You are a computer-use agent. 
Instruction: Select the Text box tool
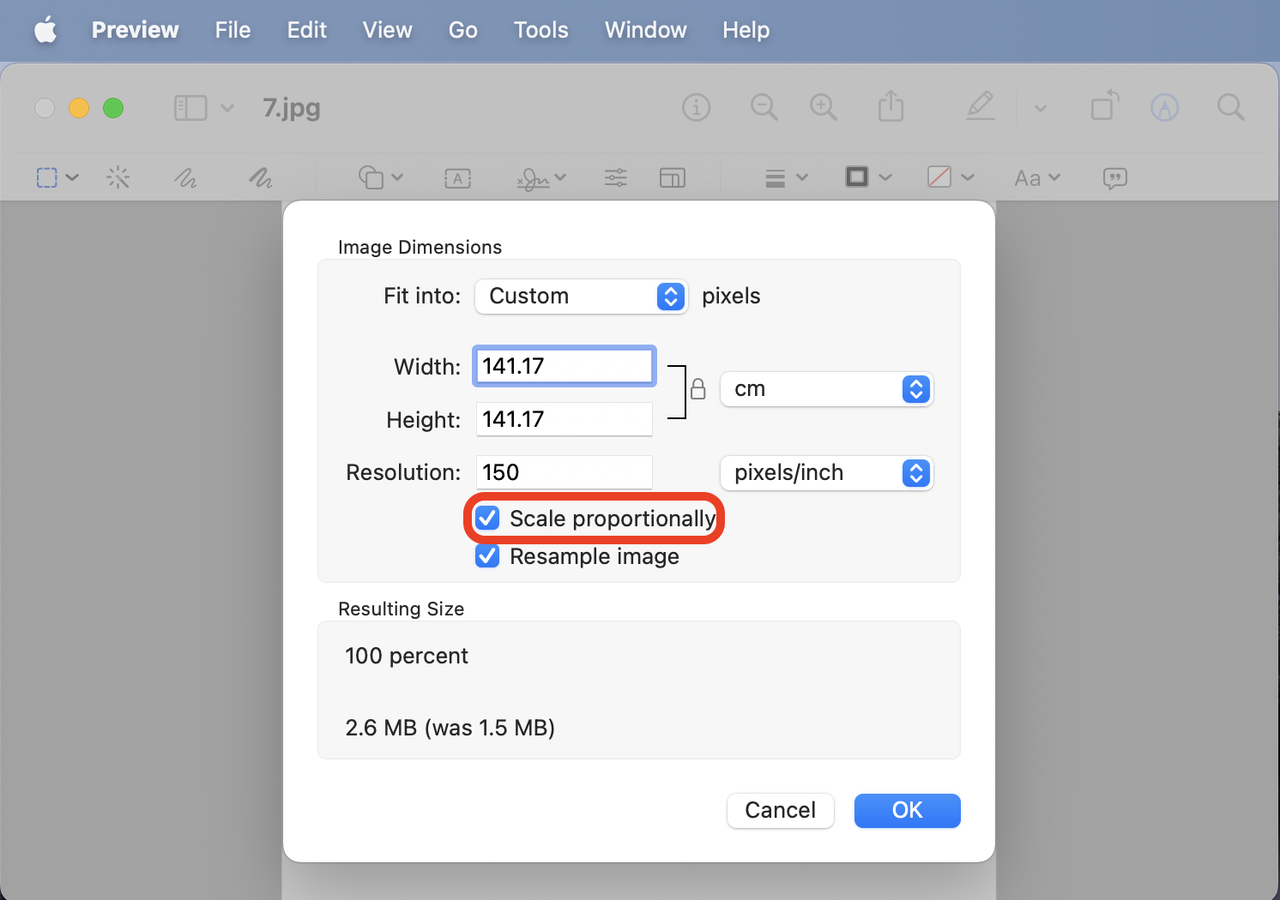tap(457, 178)
